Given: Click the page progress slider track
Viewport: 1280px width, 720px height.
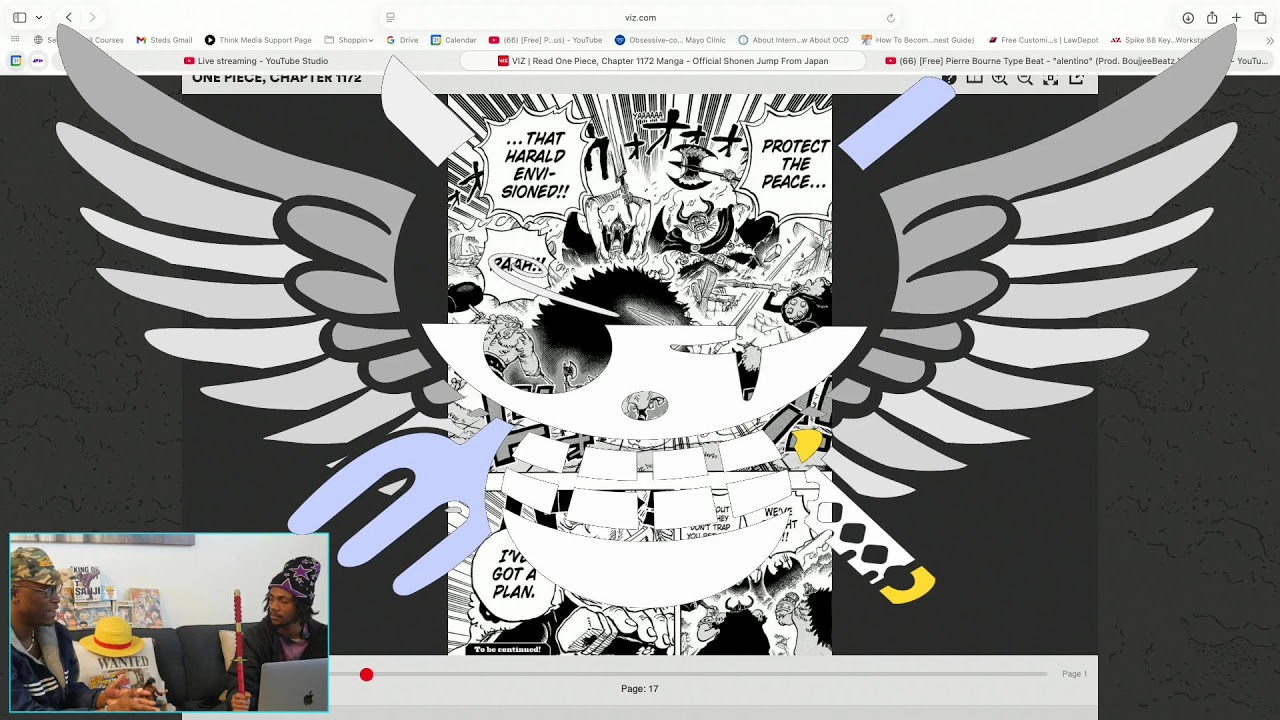Looking at the screenshot, I should point(690,675).
